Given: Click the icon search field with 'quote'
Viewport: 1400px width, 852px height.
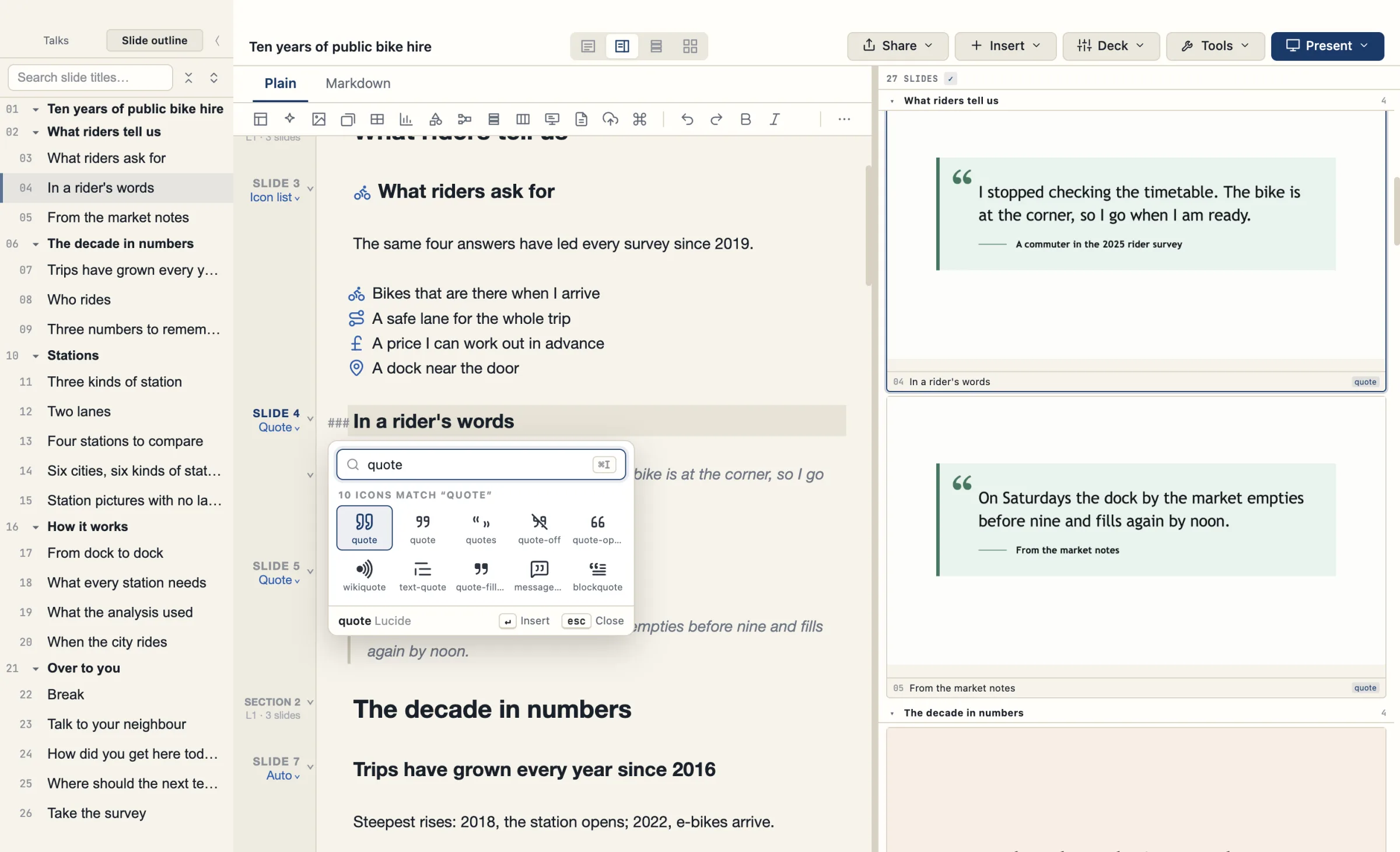Looking at the screenshot, I should (481, 465).
